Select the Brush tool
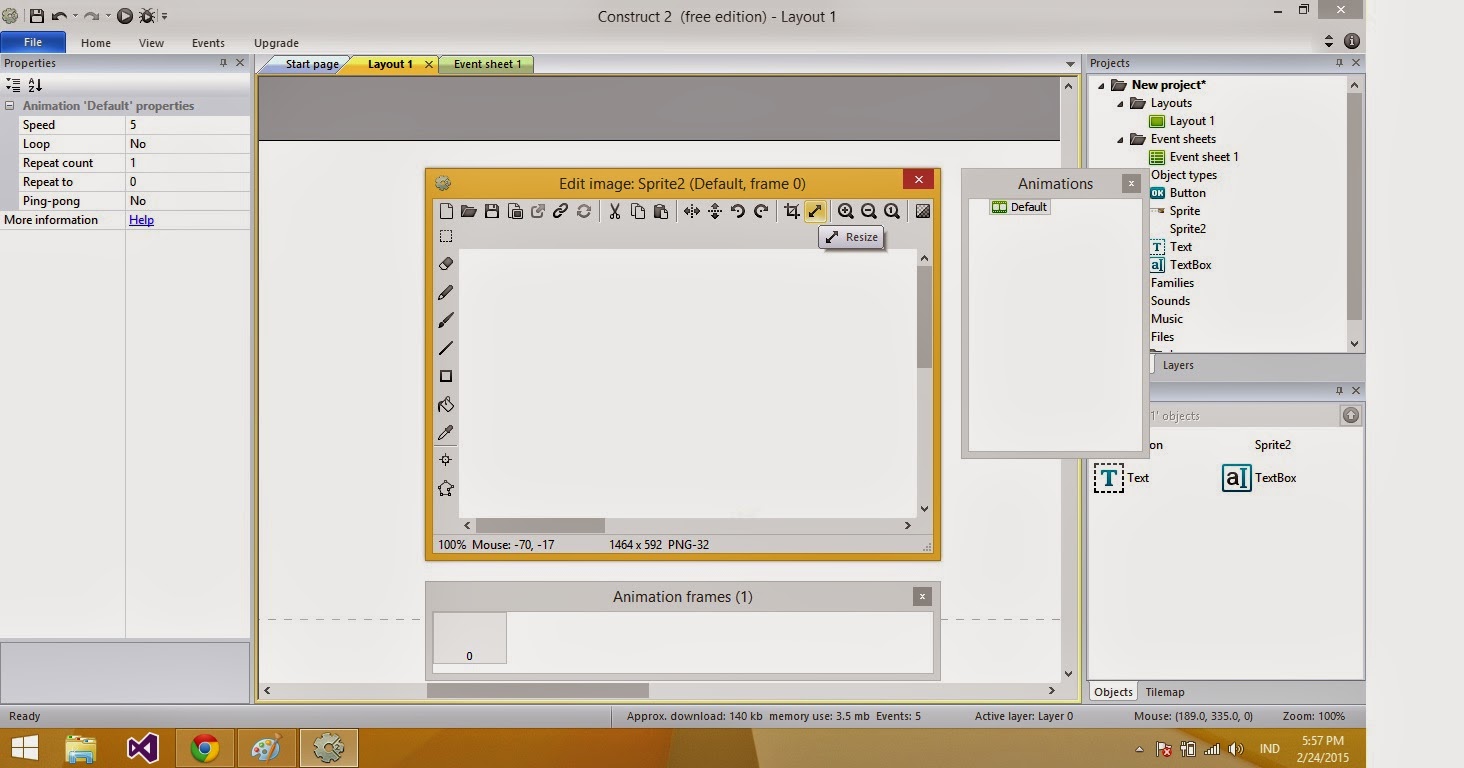 [446, 320]
